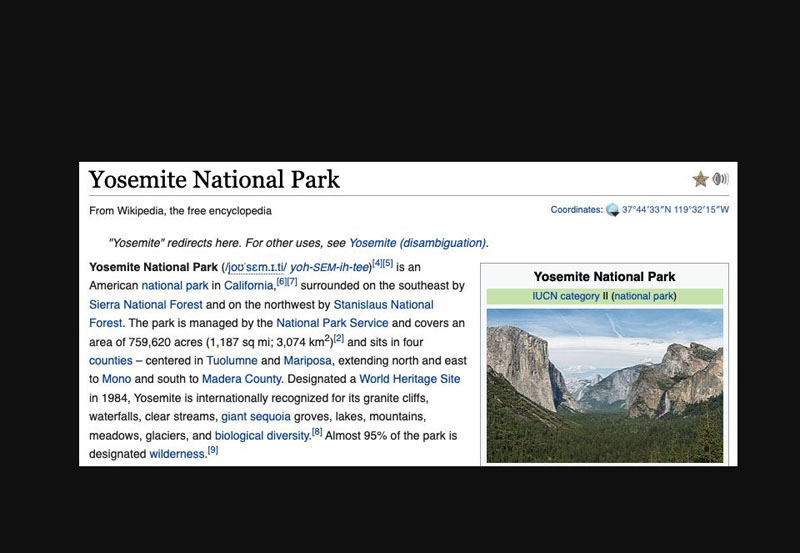
Task: Click the counties link
Action: [111, 361]
